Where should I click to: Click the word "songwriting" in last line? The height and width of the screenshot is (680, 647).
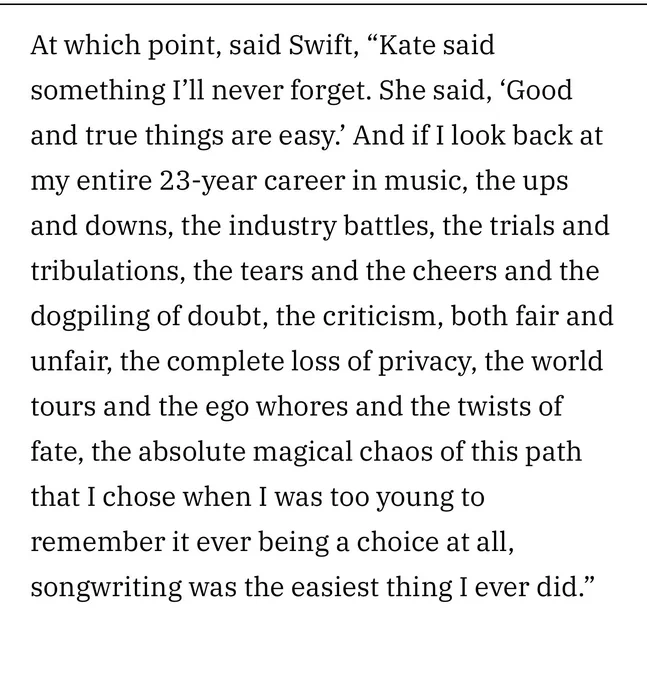click(106, 588)
